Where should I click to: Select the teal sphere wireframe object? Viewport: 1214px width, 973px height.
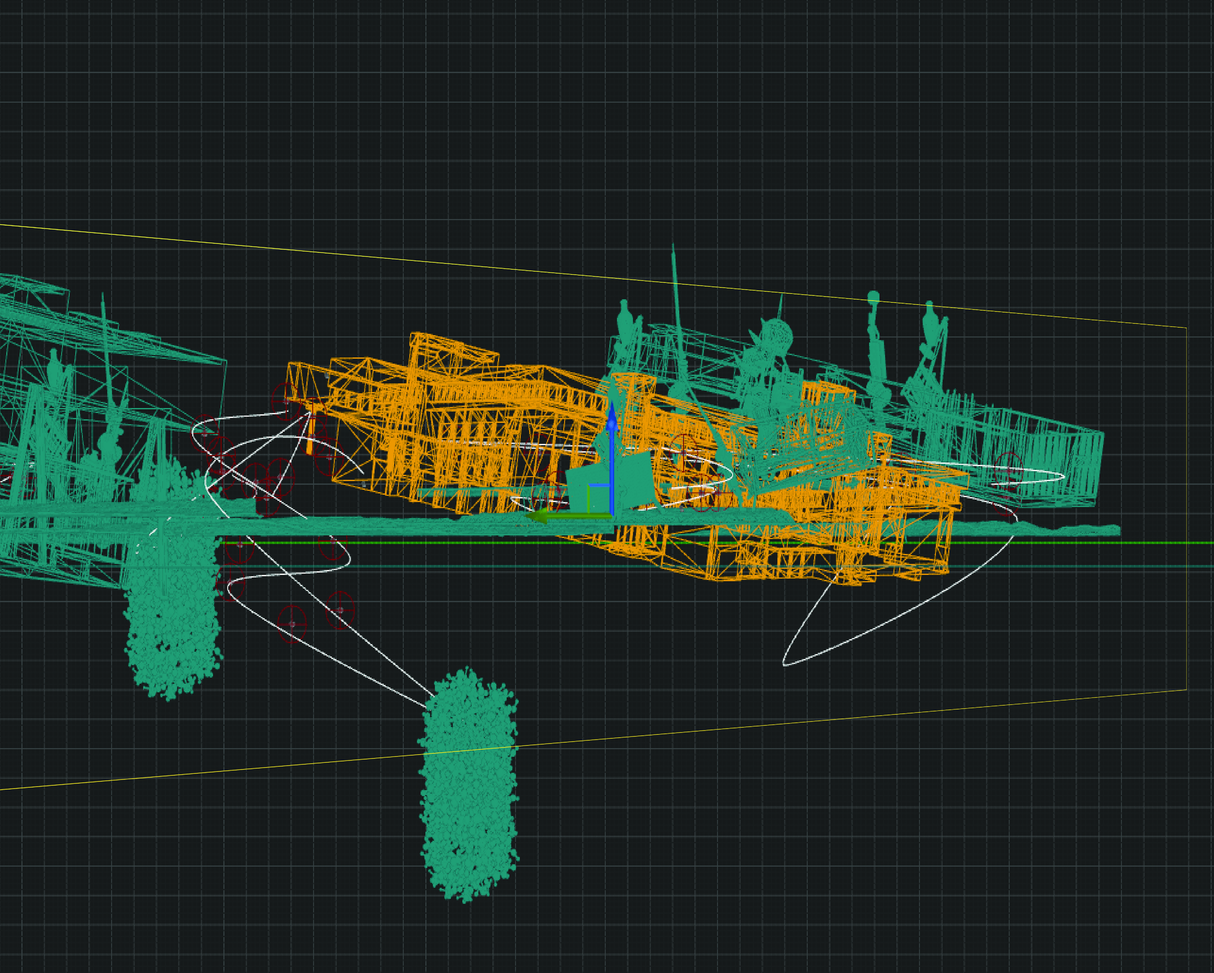[774, 334]
